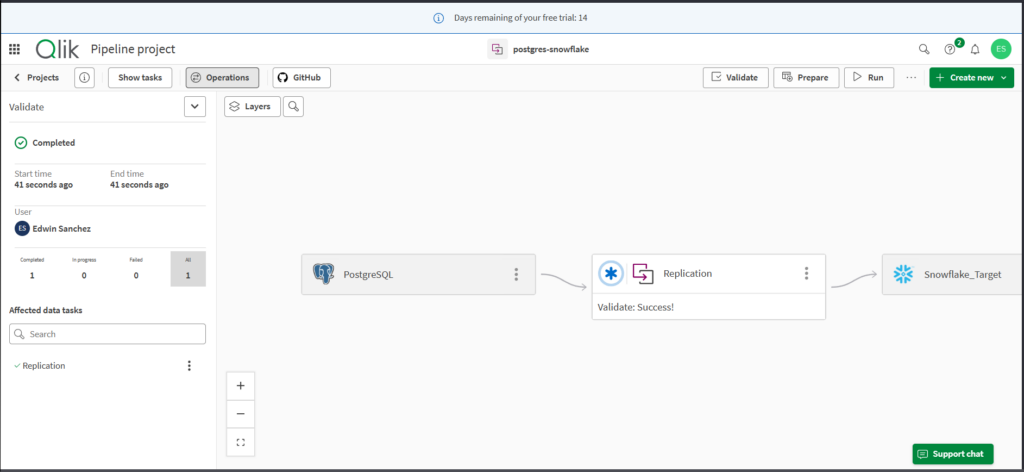Viewport: 1024px width, 472px height.
Task: Zoom in with the plus button
Action: (x=240, y=386)
